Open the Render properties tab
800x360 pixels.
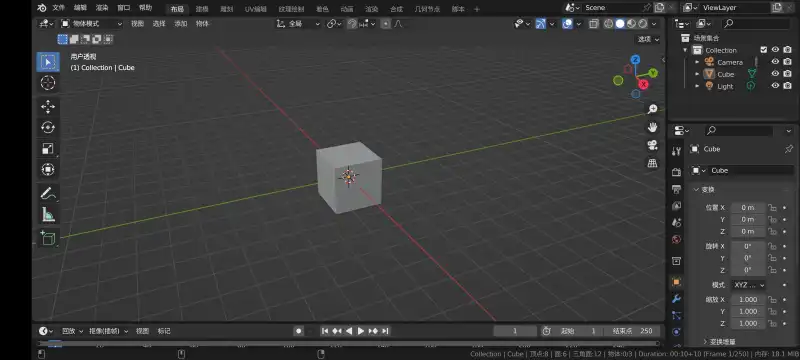click(x=677, y=172)
